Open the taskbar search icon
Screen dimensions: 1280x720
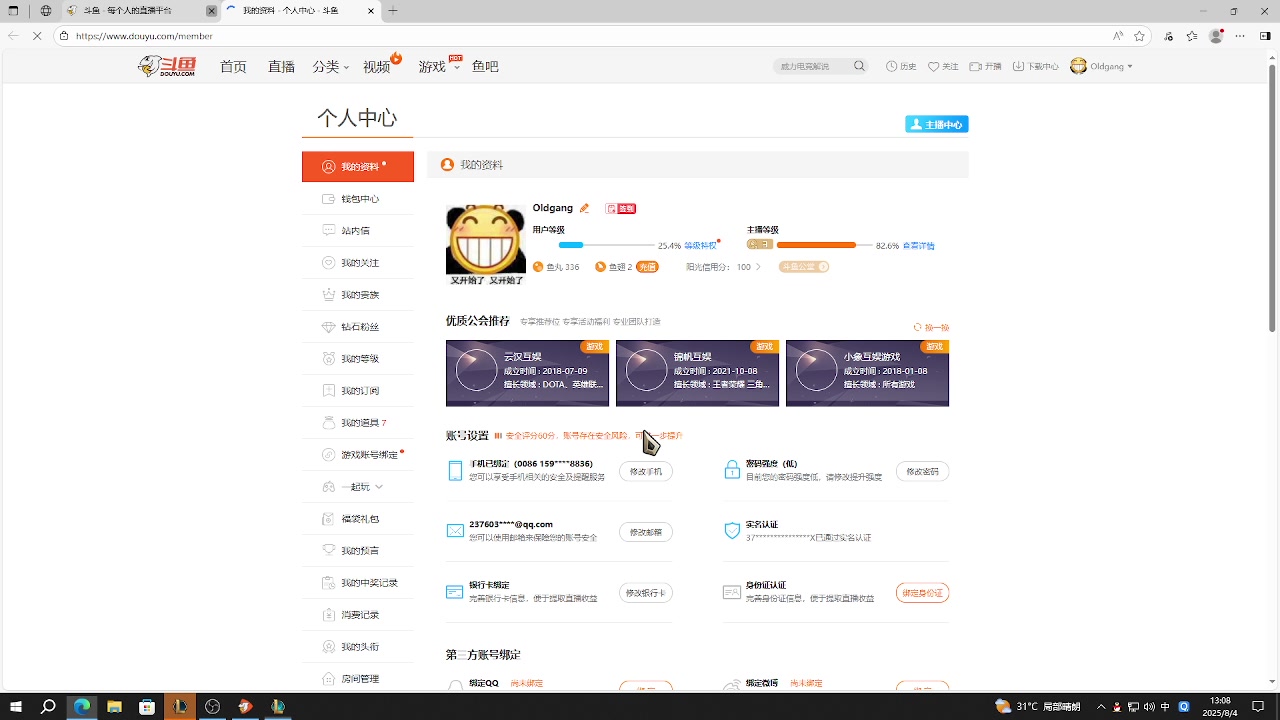(47, 706)
